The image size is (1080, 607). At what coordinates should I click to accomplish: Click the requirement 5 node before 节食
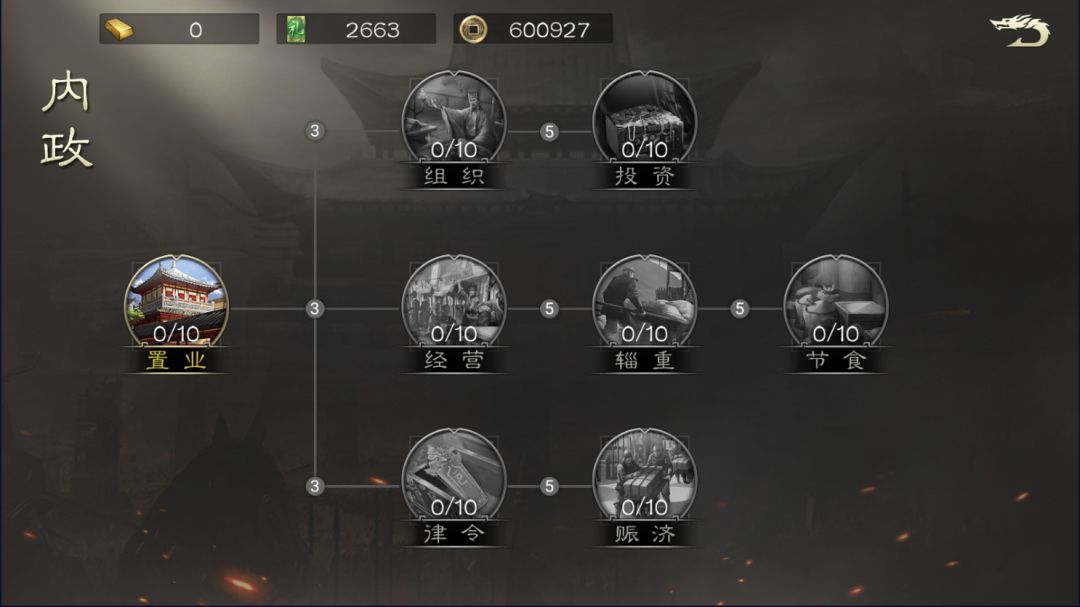(x=740, y=309)
